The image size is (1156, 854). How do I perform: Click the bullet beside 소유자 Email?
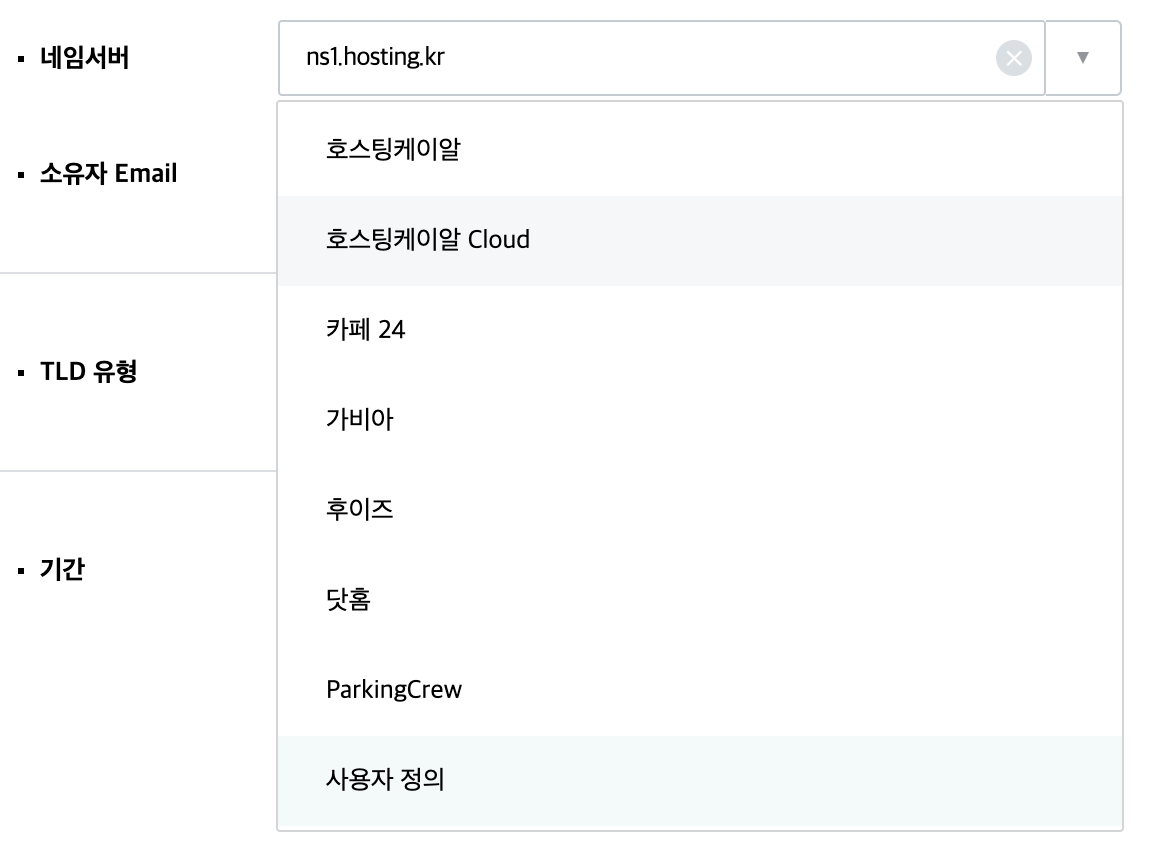21,175
